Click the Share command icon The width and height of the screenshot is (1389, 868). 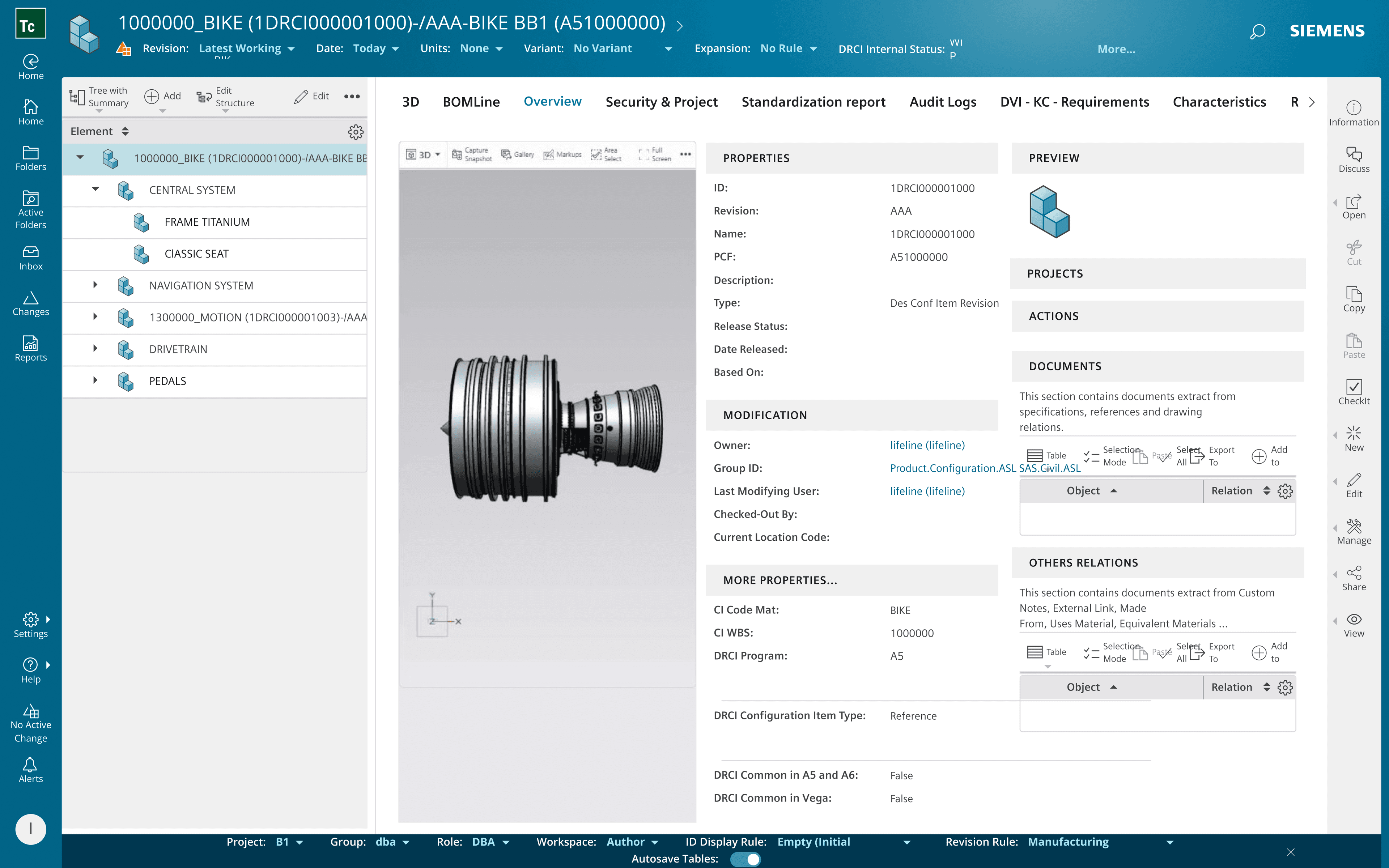tap(1354, 579)
